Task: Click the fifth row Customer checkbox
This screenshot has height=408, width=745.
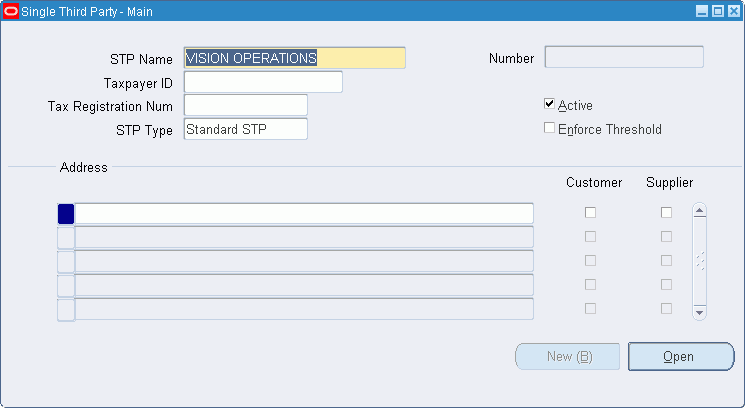Action: 591,309
